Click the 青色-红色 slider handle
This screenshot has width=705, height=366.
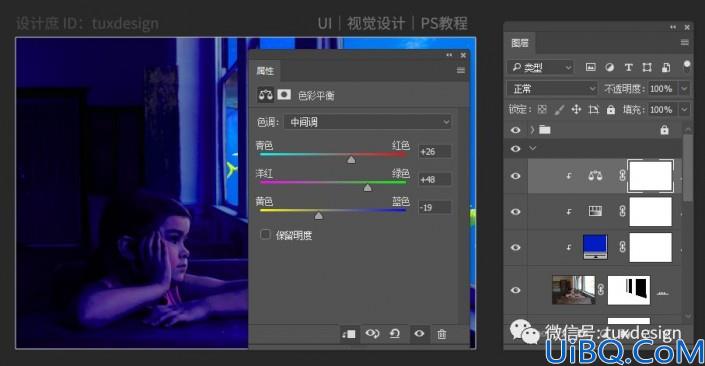coord(351,160)
